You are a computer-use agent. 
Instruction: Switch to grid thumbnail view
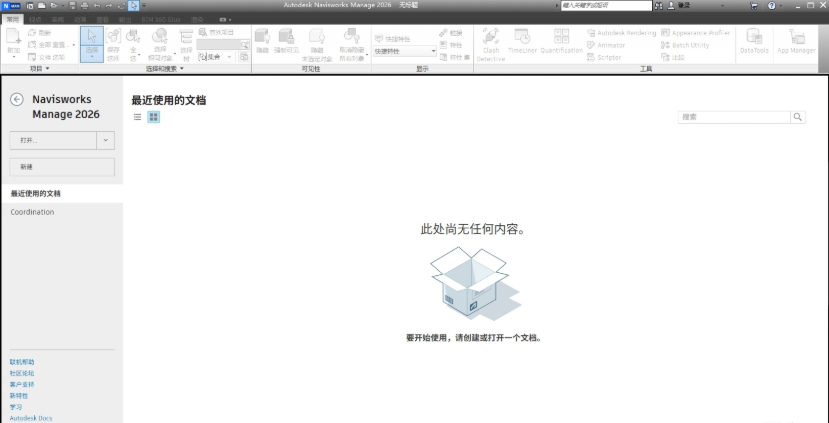coord(154,117)
